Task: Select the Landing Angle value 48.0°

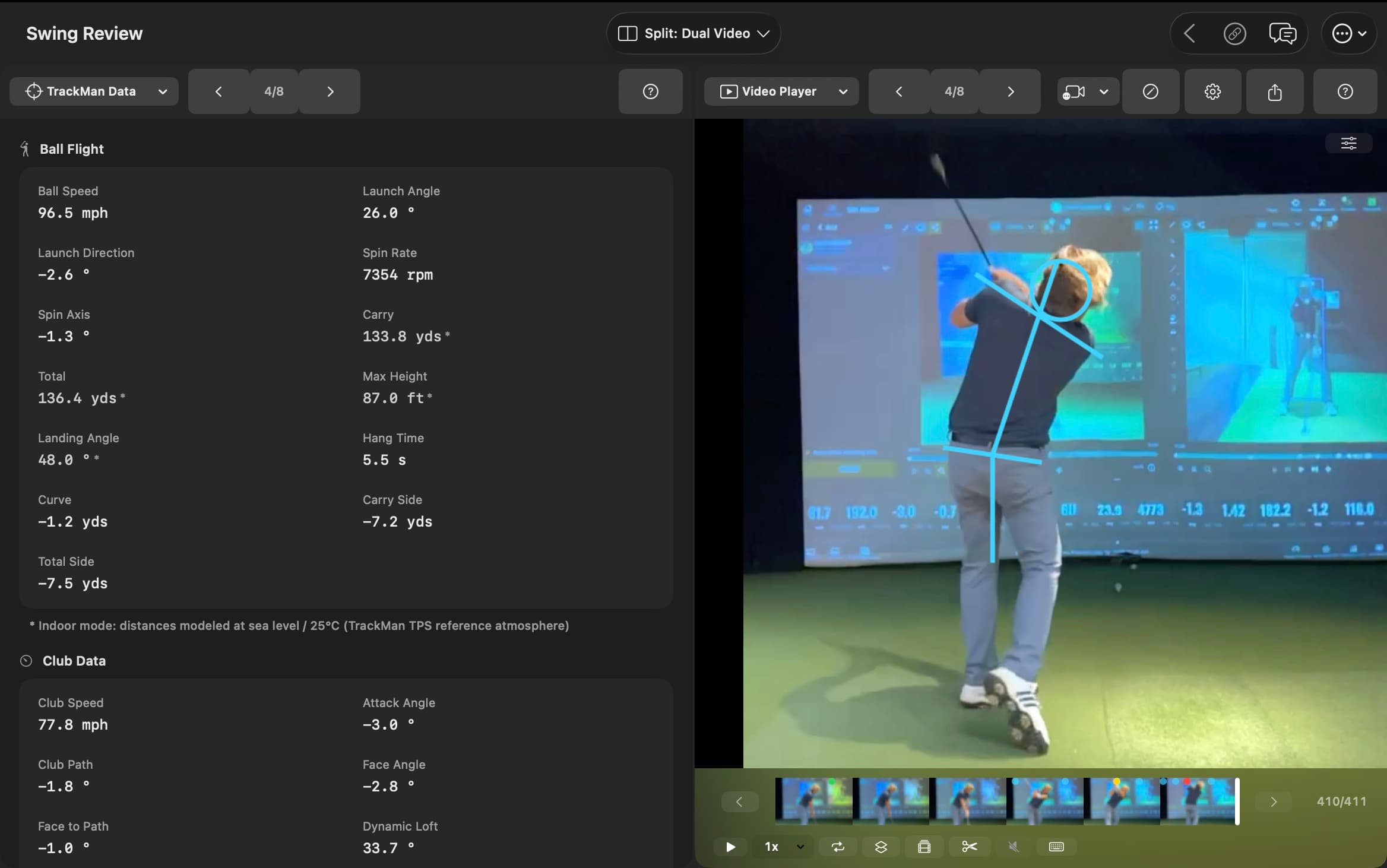Action: [x=64, y=460]
